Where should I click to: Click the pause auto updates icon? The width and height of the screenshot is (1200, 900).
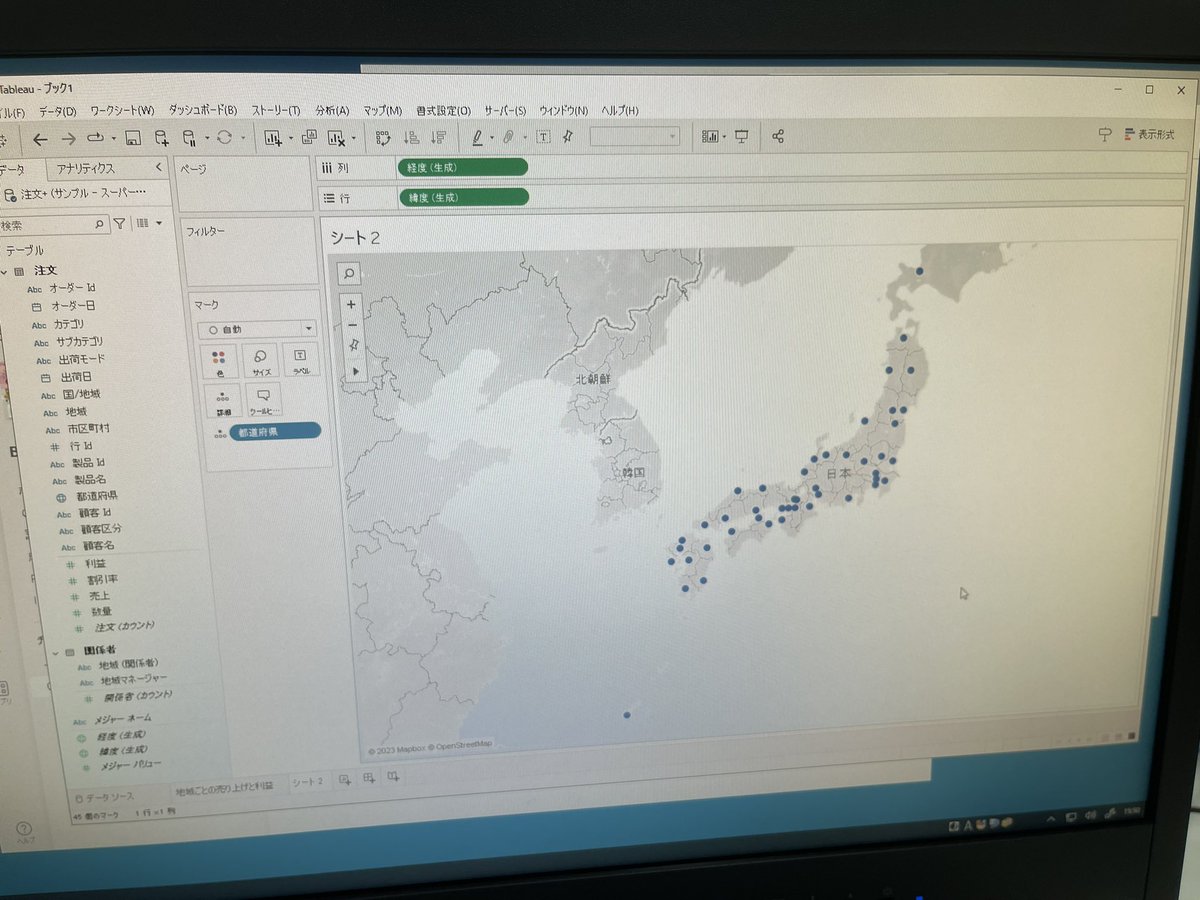[x=189, y=138]
